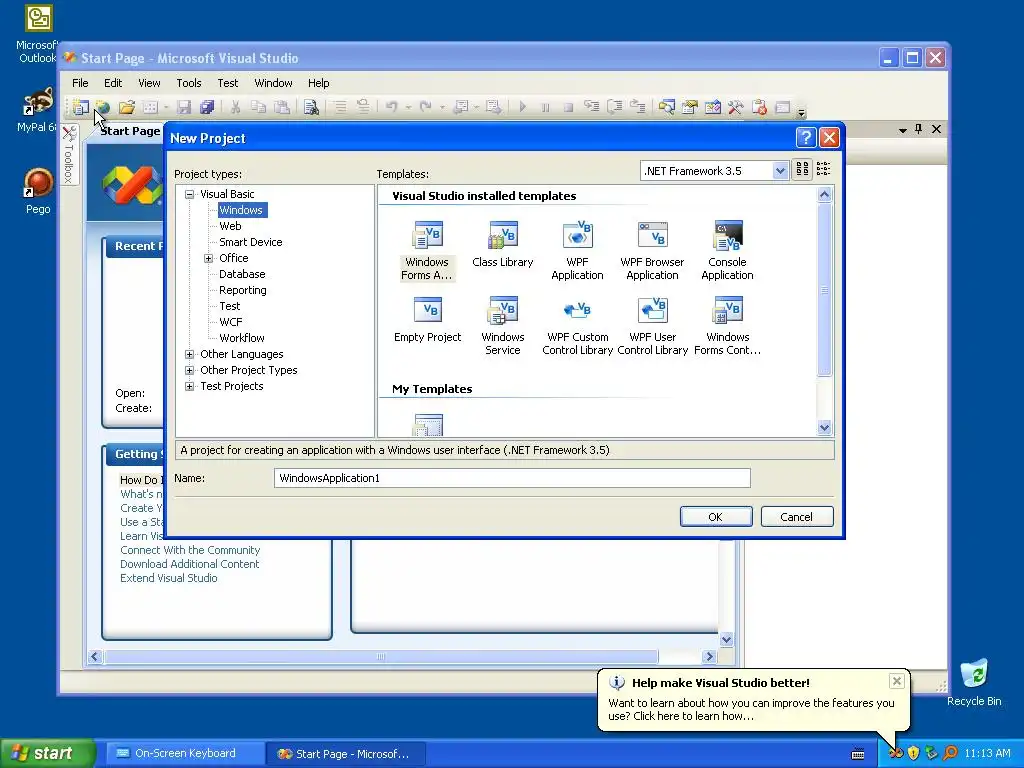This screenshot has width=1024, height=768.
Task: Select Web under Visual Basic project types
Action: coord(230,226)
